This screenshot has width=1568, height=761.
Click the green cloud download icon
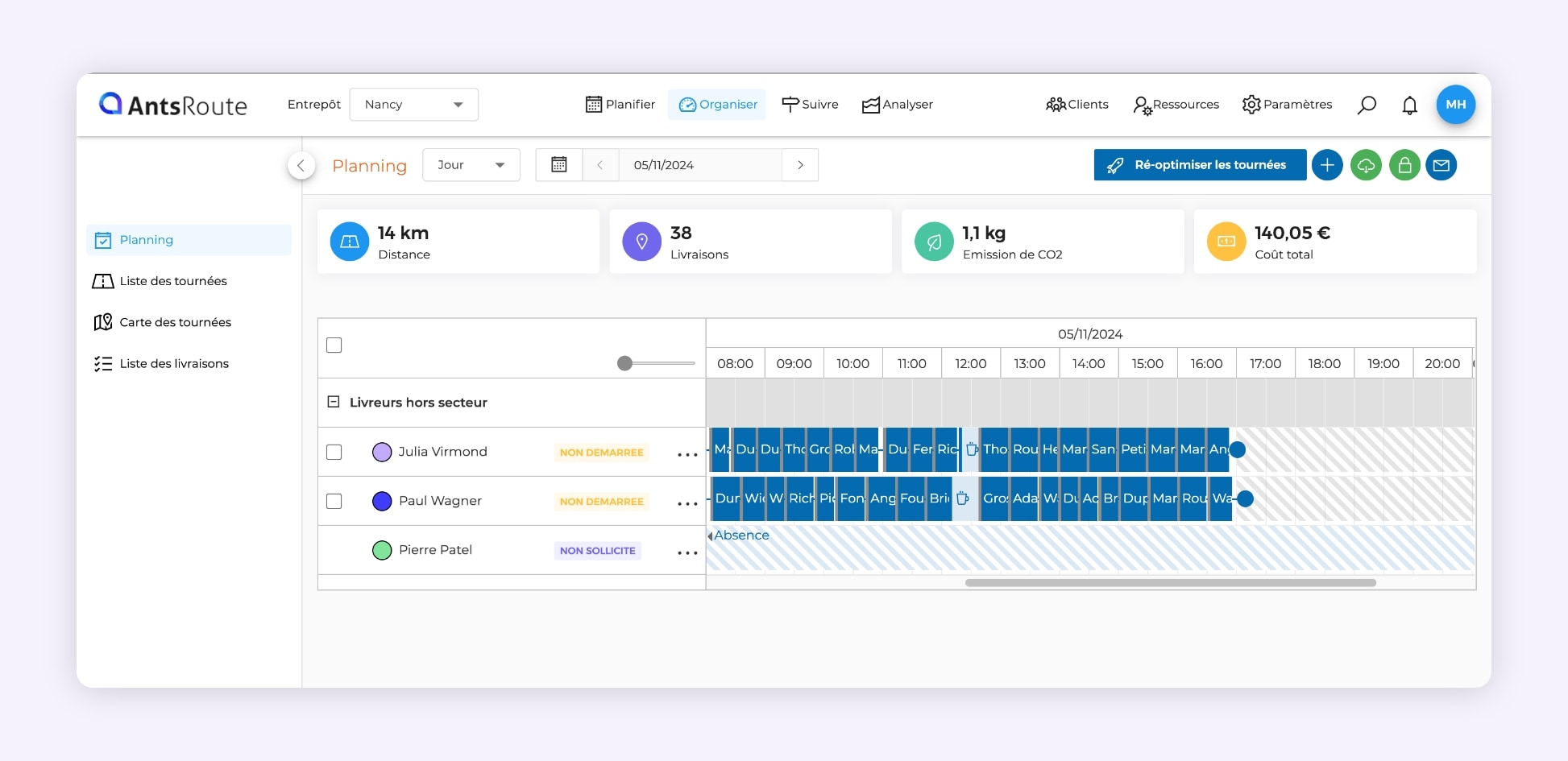pos(1366,165)
